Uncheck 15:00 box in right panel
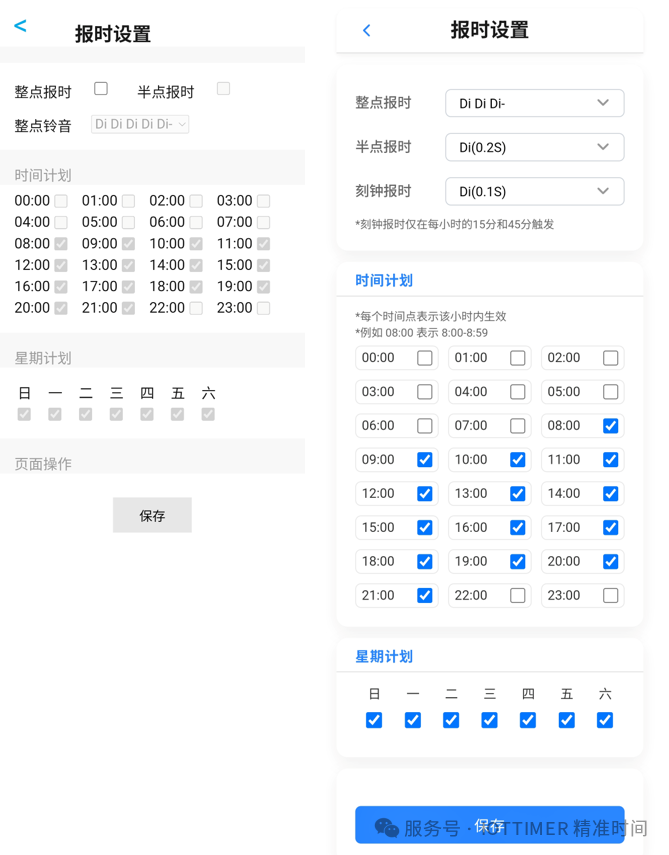Viewport: 669px width, 855px height. point(425,528)
